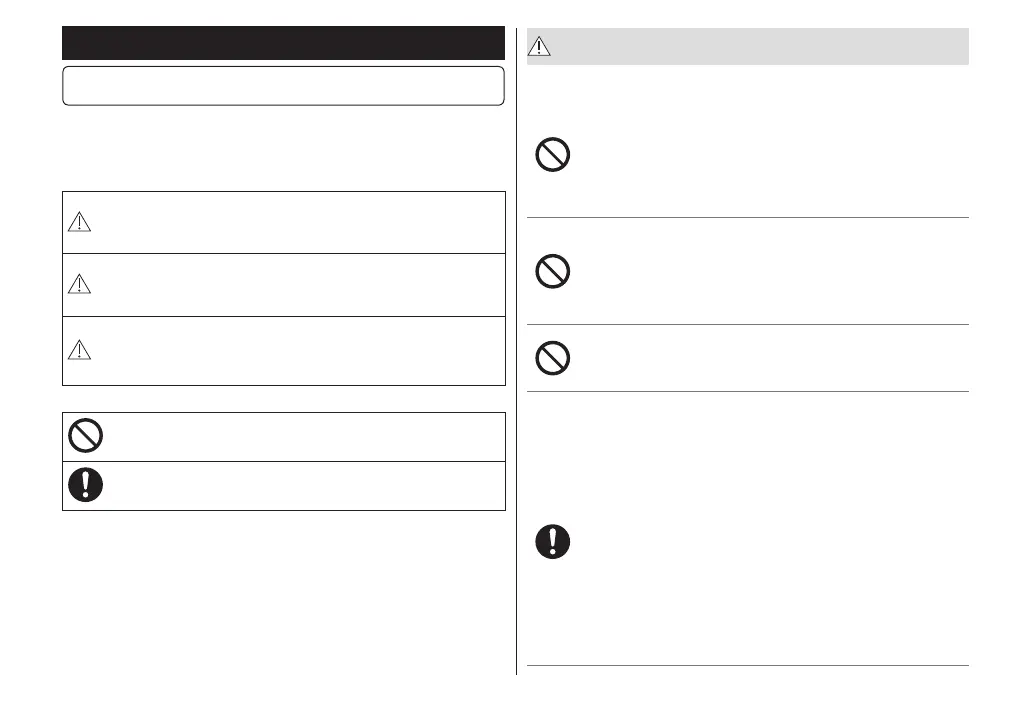
Task: Click the warning triangle in the gray header bar
Action: [540, 46]
